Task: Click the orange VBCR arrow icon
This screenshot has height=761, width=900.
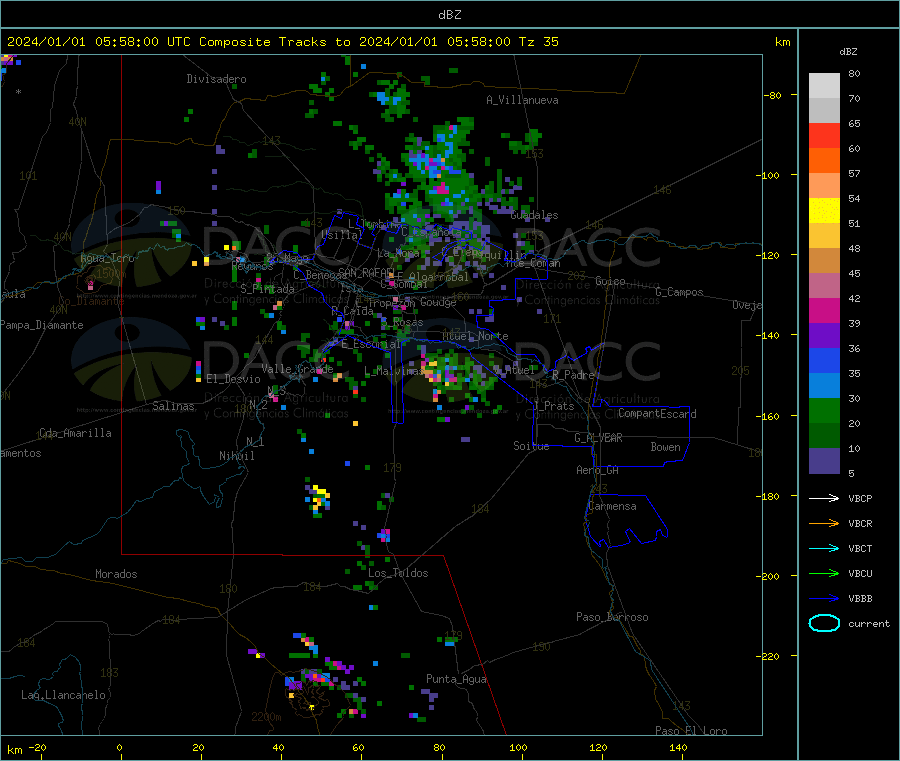Action: click(824, 523)
